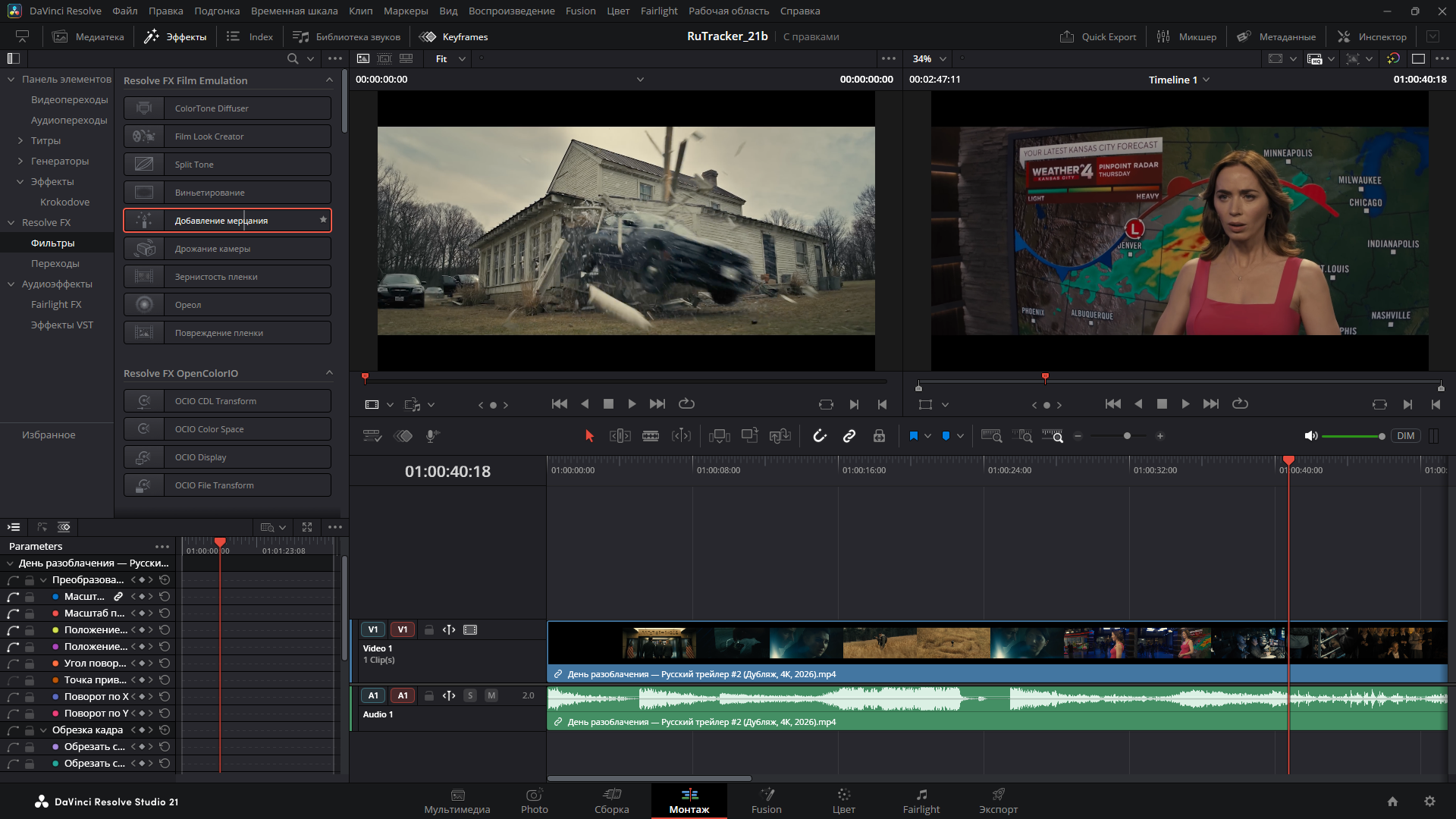The image size is (1456, 819).
Task: Select the arrow Selection Mode tool
Action: pos(589,436)
